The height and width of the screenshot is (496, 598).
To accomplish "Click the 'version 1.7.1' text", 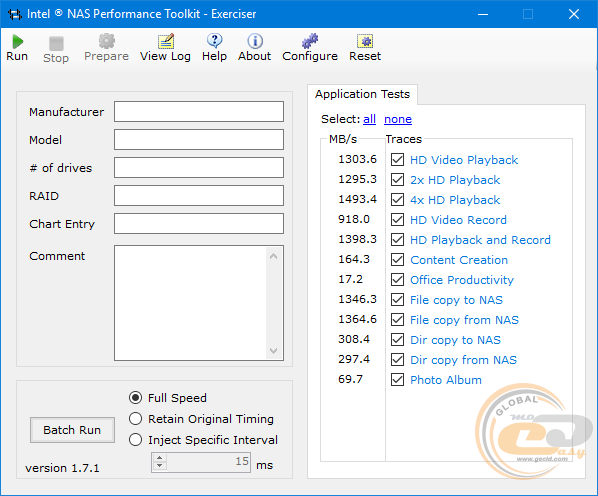I will 62,468.
